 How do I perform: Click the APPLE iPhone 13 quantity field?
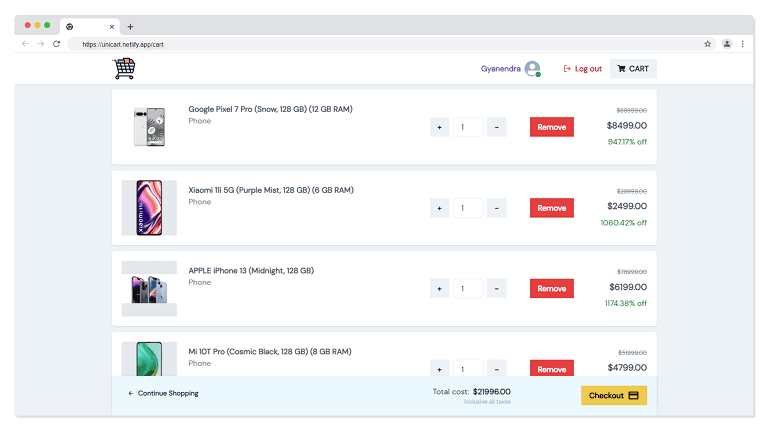click(x=467, y=288)
